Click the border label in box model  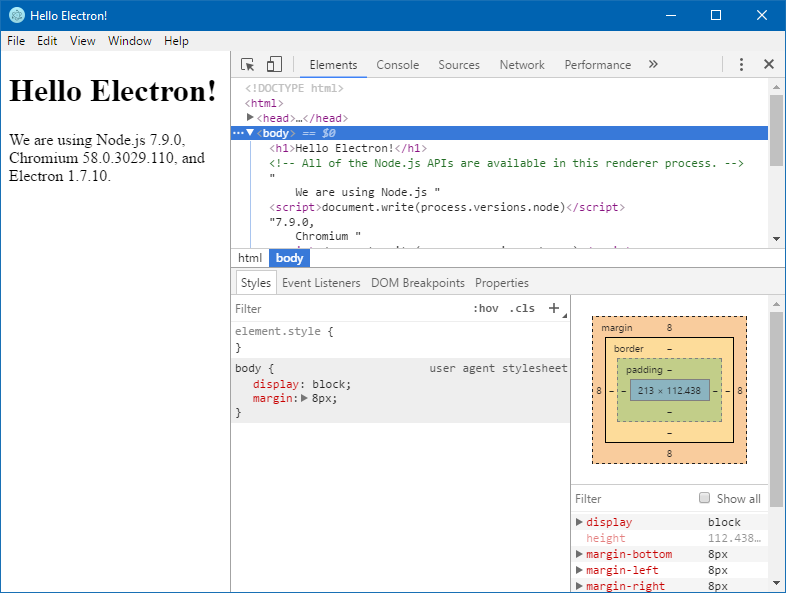[629, 348]
